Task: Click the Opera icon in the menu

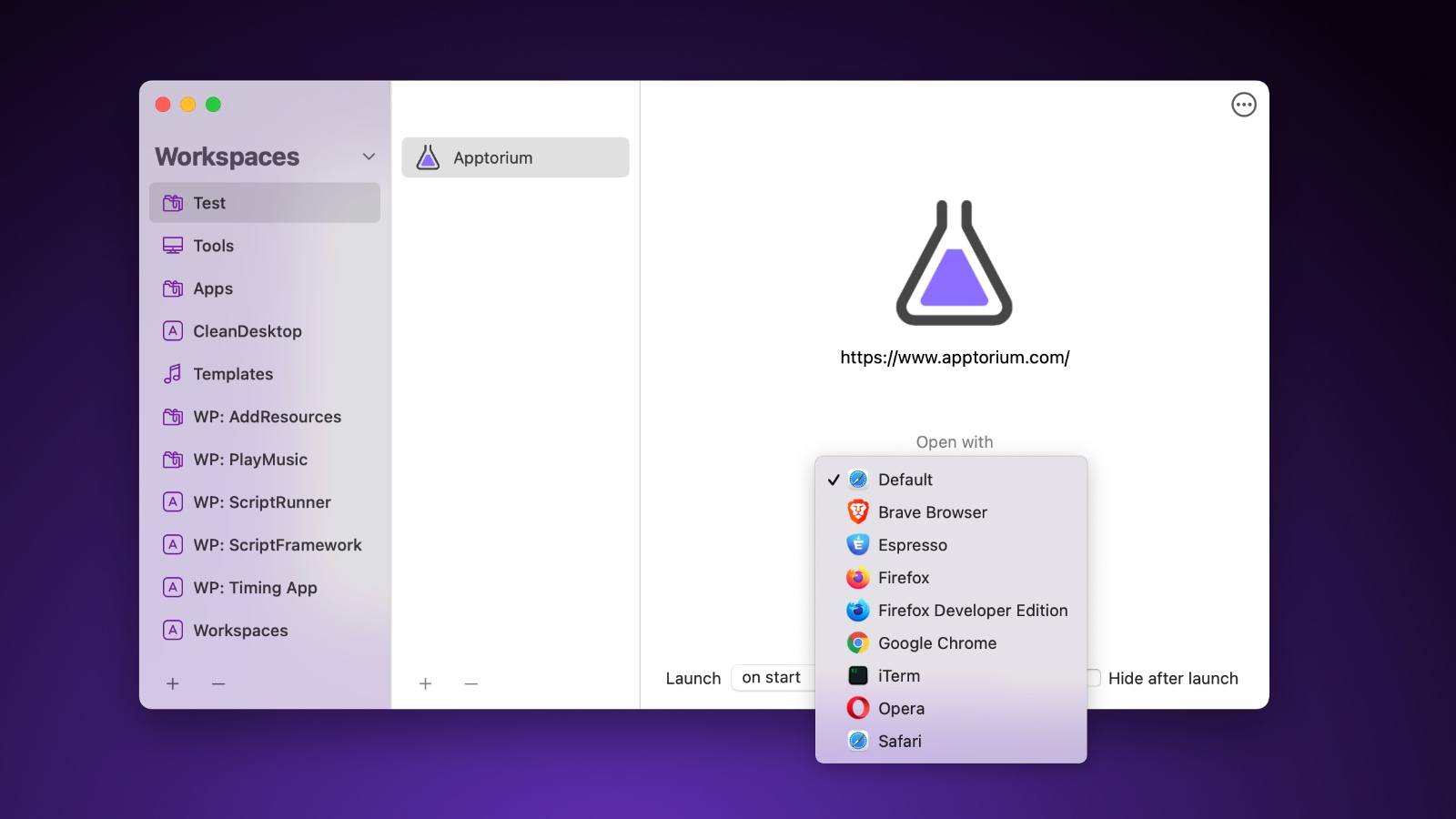Action: (x=858, y=708)
